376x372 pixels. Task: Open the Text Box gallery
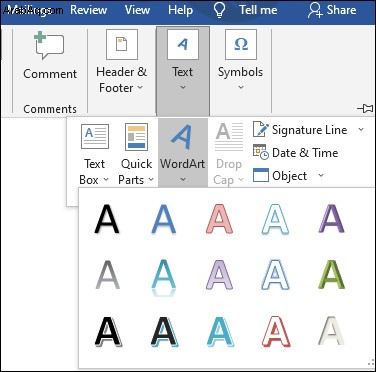pos(95,153)
